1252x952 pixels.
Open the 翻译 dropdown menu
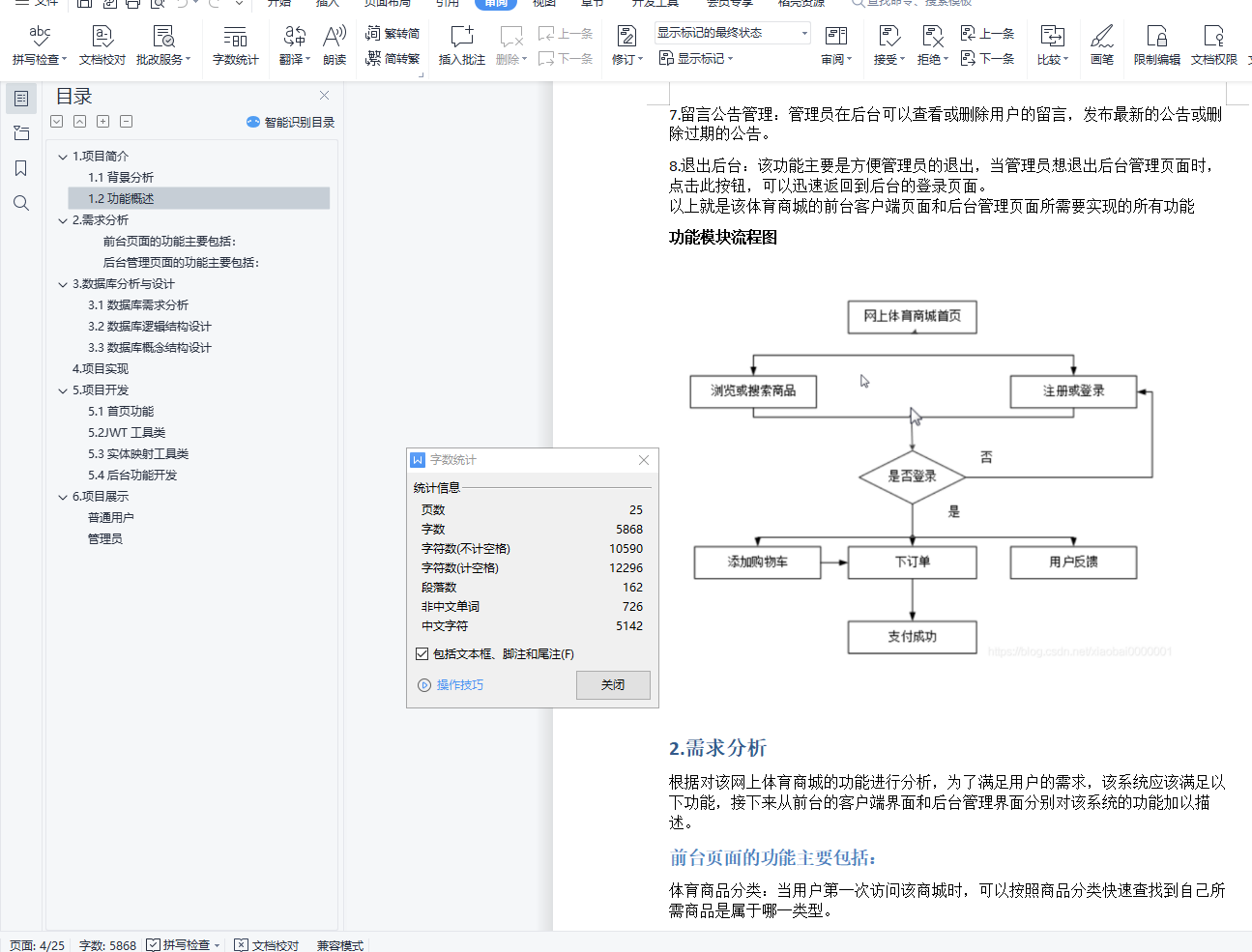[x=295, y=59]
